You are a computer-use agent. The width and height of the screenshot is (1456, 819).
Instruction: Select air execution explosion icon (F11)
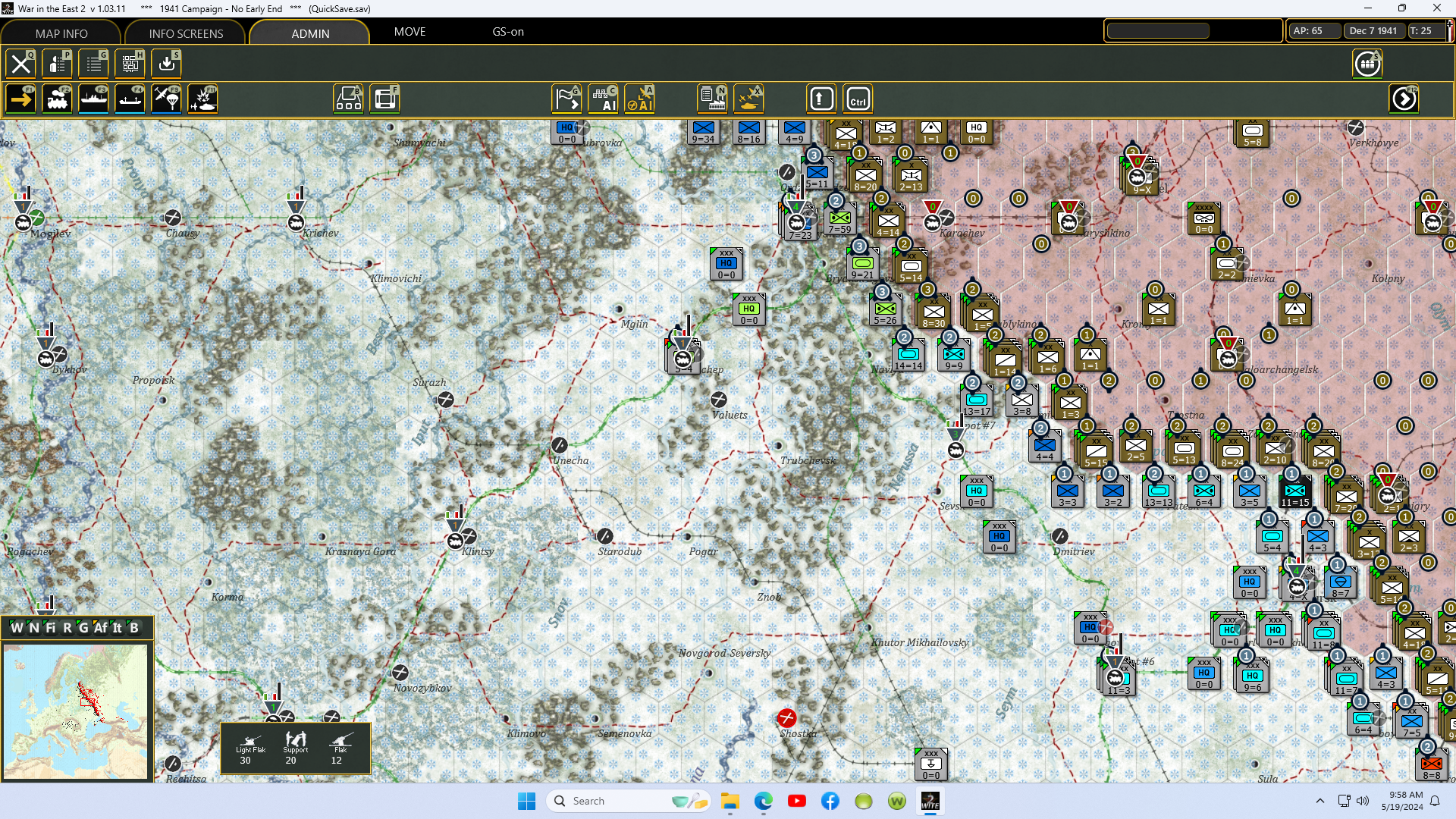tap(202, 99)
